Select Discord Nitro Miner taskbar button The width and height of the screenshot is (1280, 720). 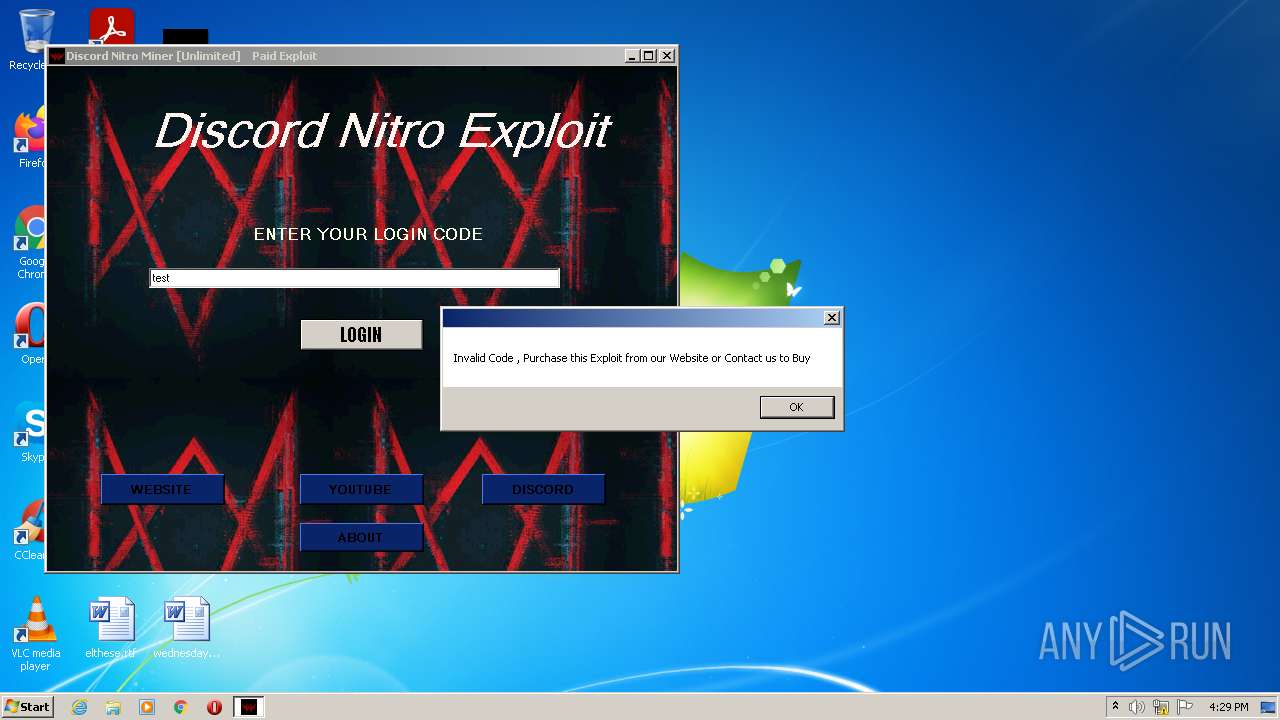tap(249, 707)
